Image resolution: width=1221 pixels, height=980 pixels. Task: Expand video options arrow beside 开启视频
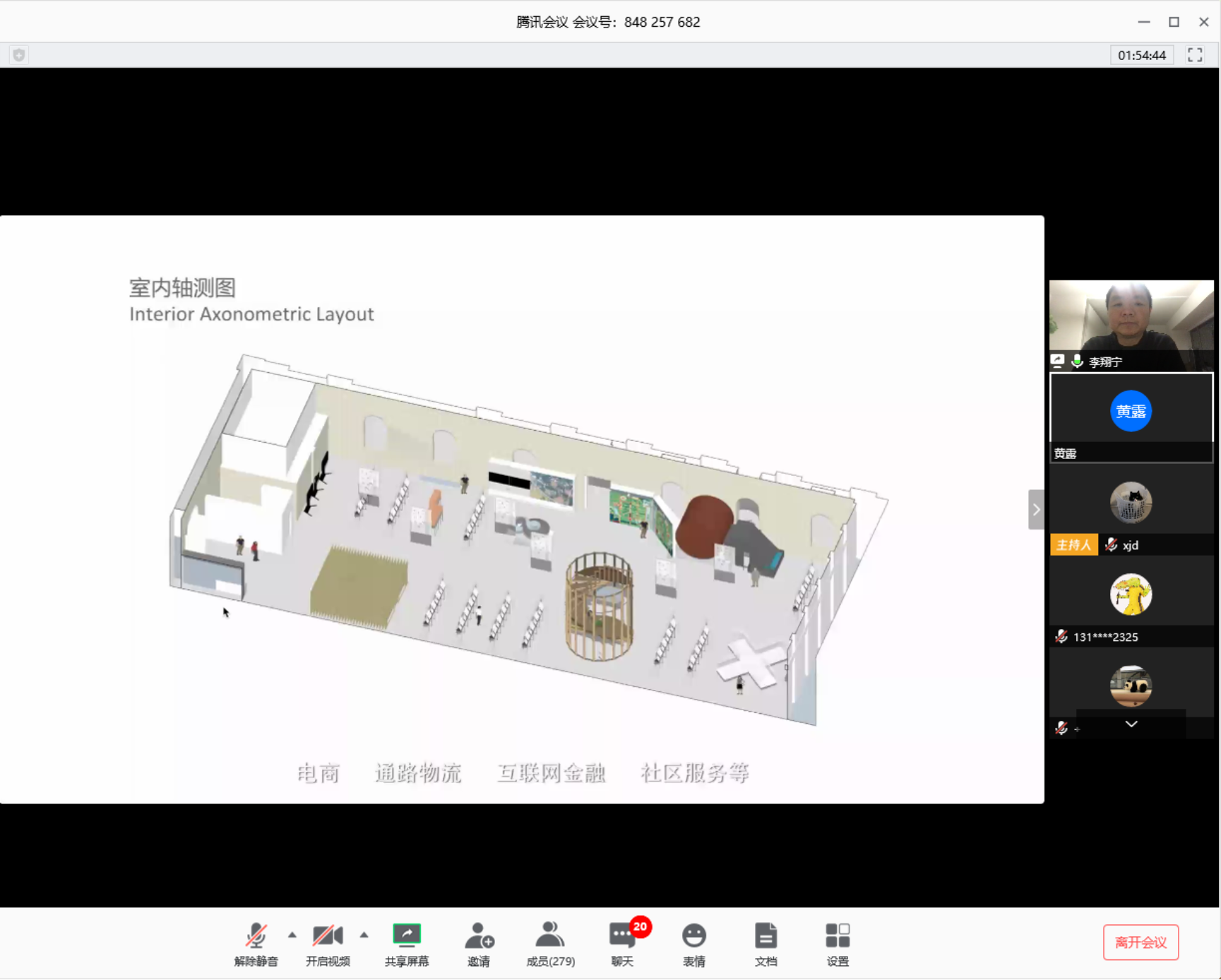tap(364, 935)
